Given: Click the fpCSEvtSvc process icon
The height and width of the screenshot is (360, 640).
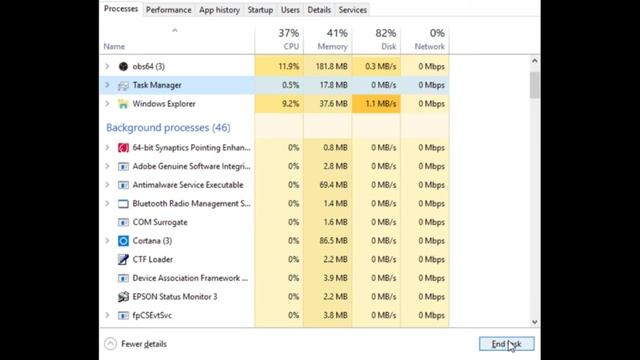Looking at the screenshot, I should point(123,316).
